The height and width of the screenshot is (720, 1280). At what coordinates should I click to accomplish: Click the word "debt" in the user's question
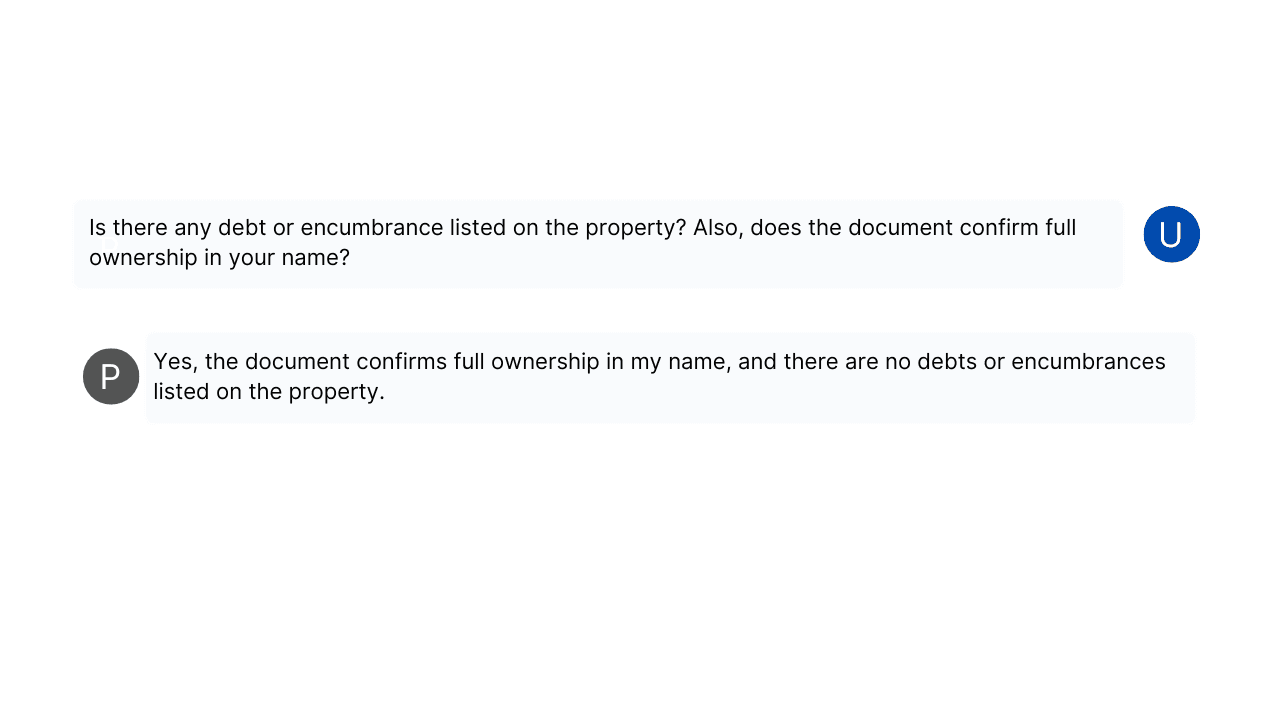click(243, 228)
